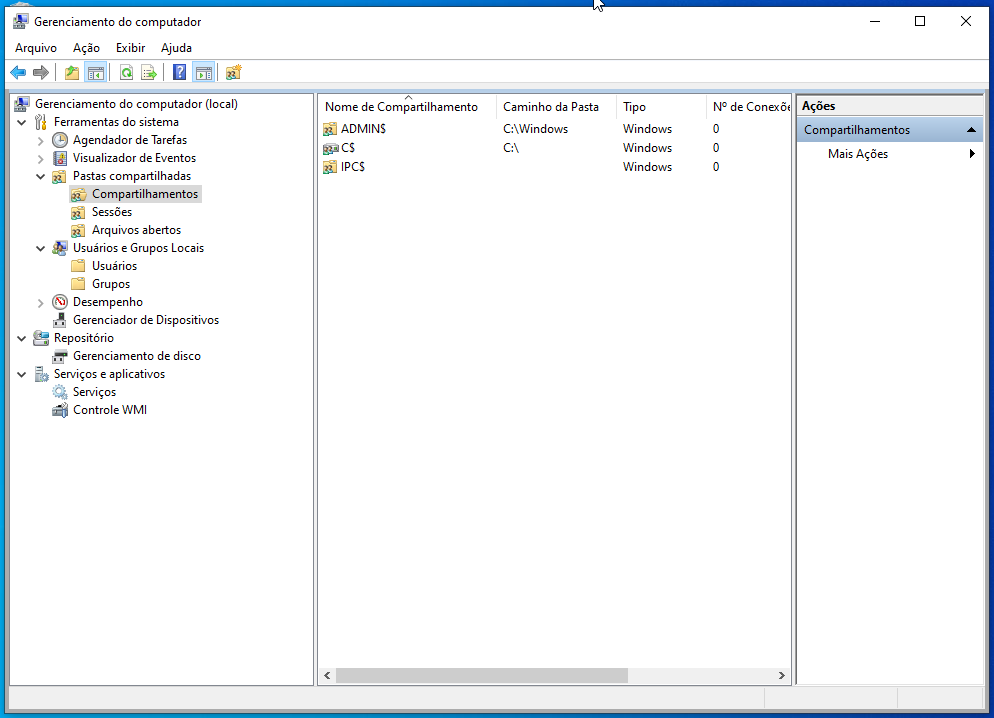Collapse the Ferramentas do sistema node
Viewport: 994px width, 718px height.
pos(22,122)
